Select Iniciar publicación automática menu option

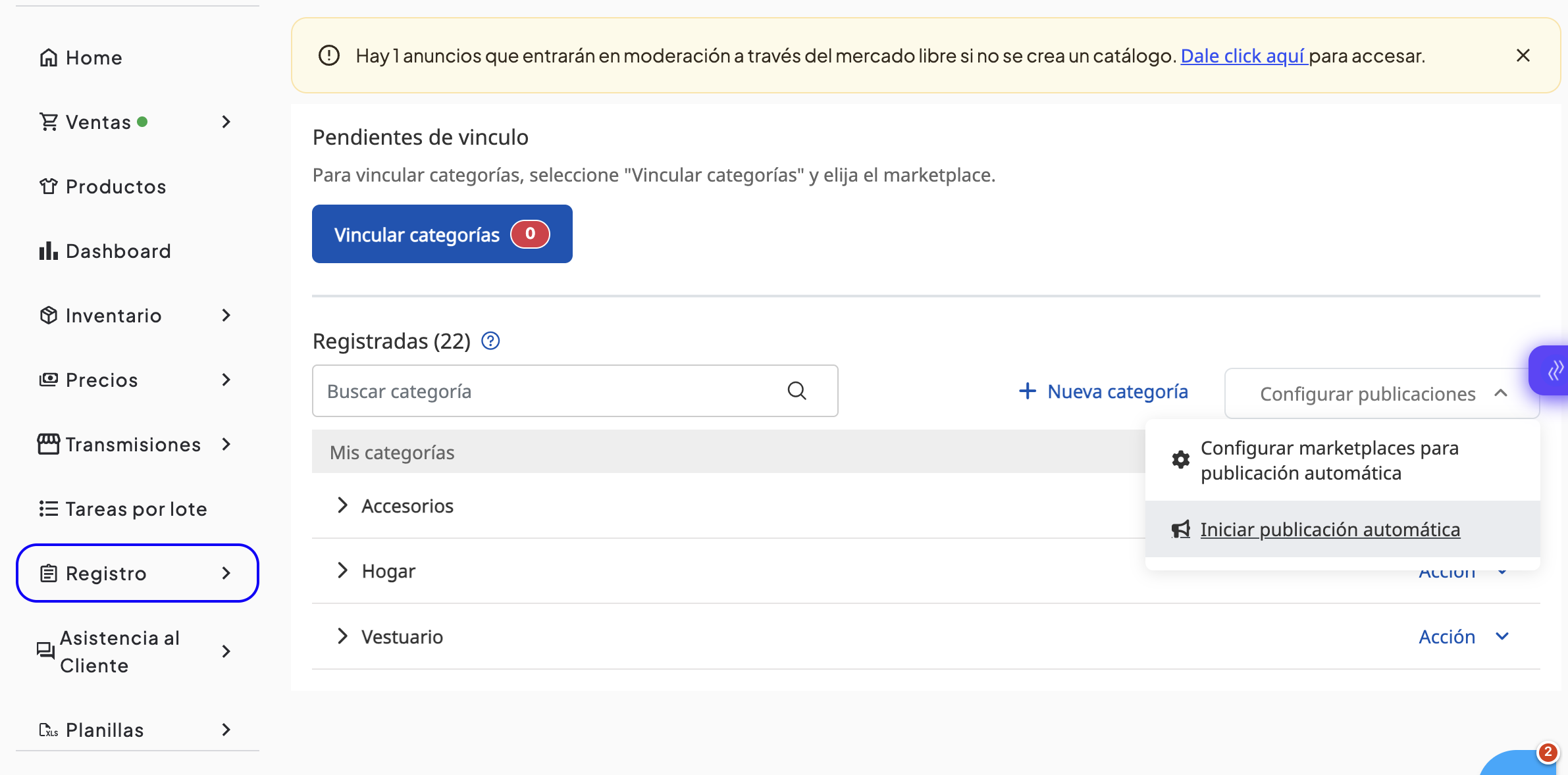1330,530
